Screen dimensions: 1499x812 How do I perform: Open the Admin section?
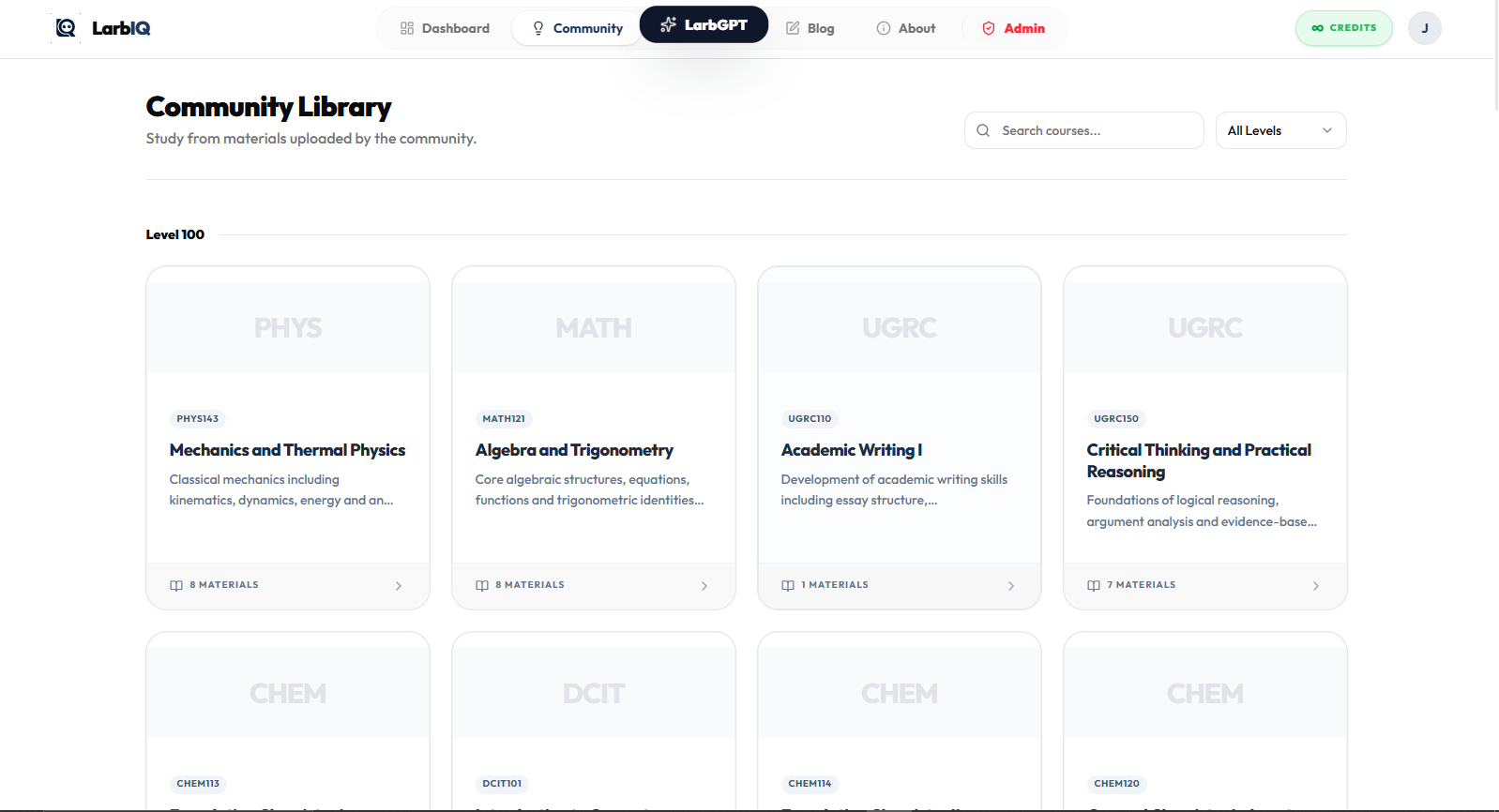(x=1013, y=28)
